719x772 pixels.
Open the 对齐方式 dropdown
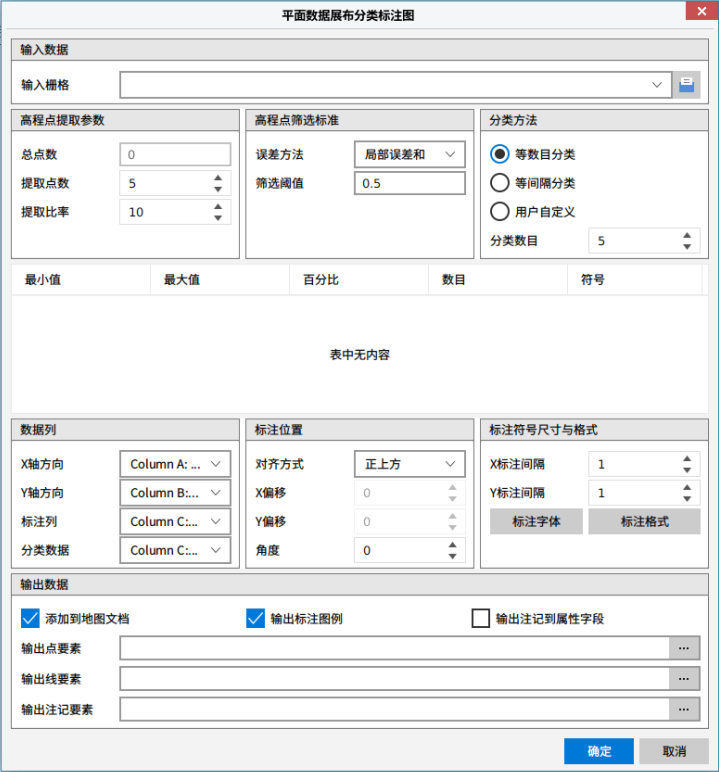click(451, 464)
